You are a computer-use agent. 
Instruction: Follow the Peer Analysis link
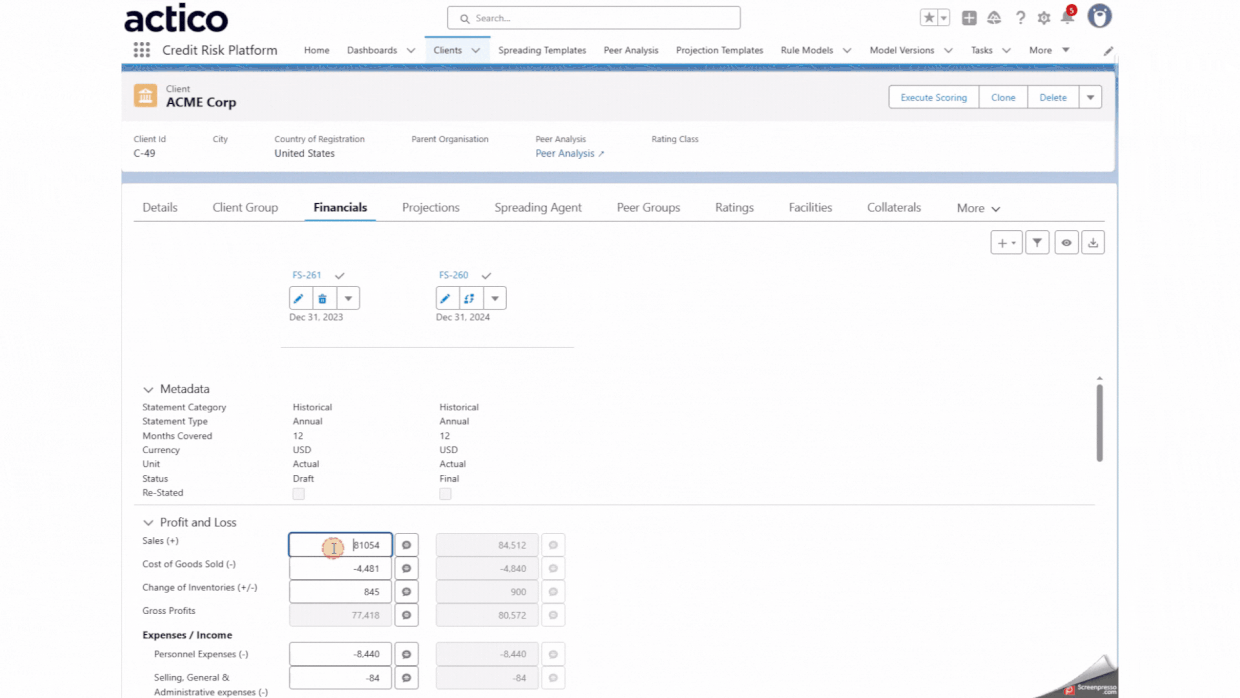click(x=565, y=153)
